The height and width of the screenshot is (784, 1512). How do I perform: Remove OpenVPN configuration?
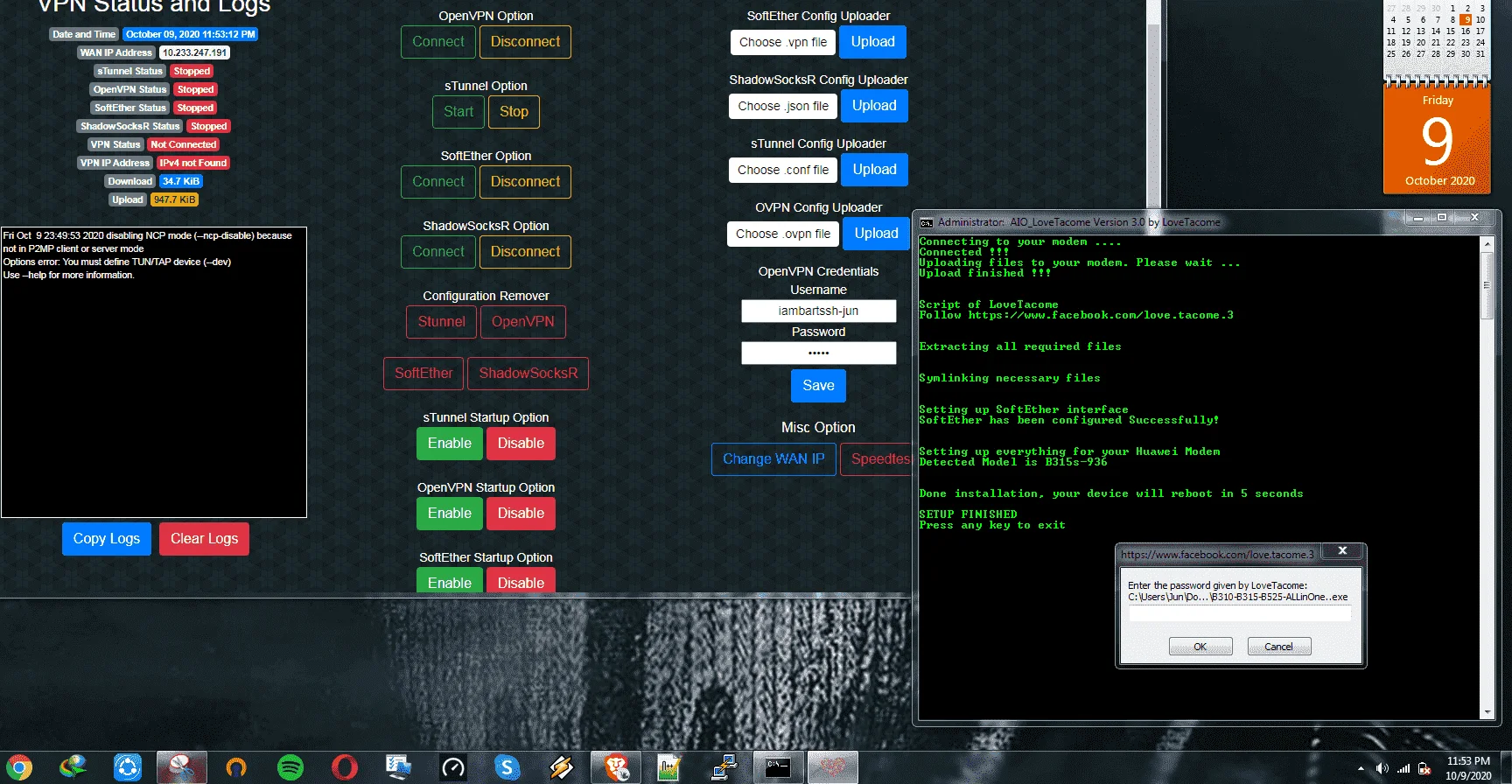pyautogui.click(x=523, y=322)
